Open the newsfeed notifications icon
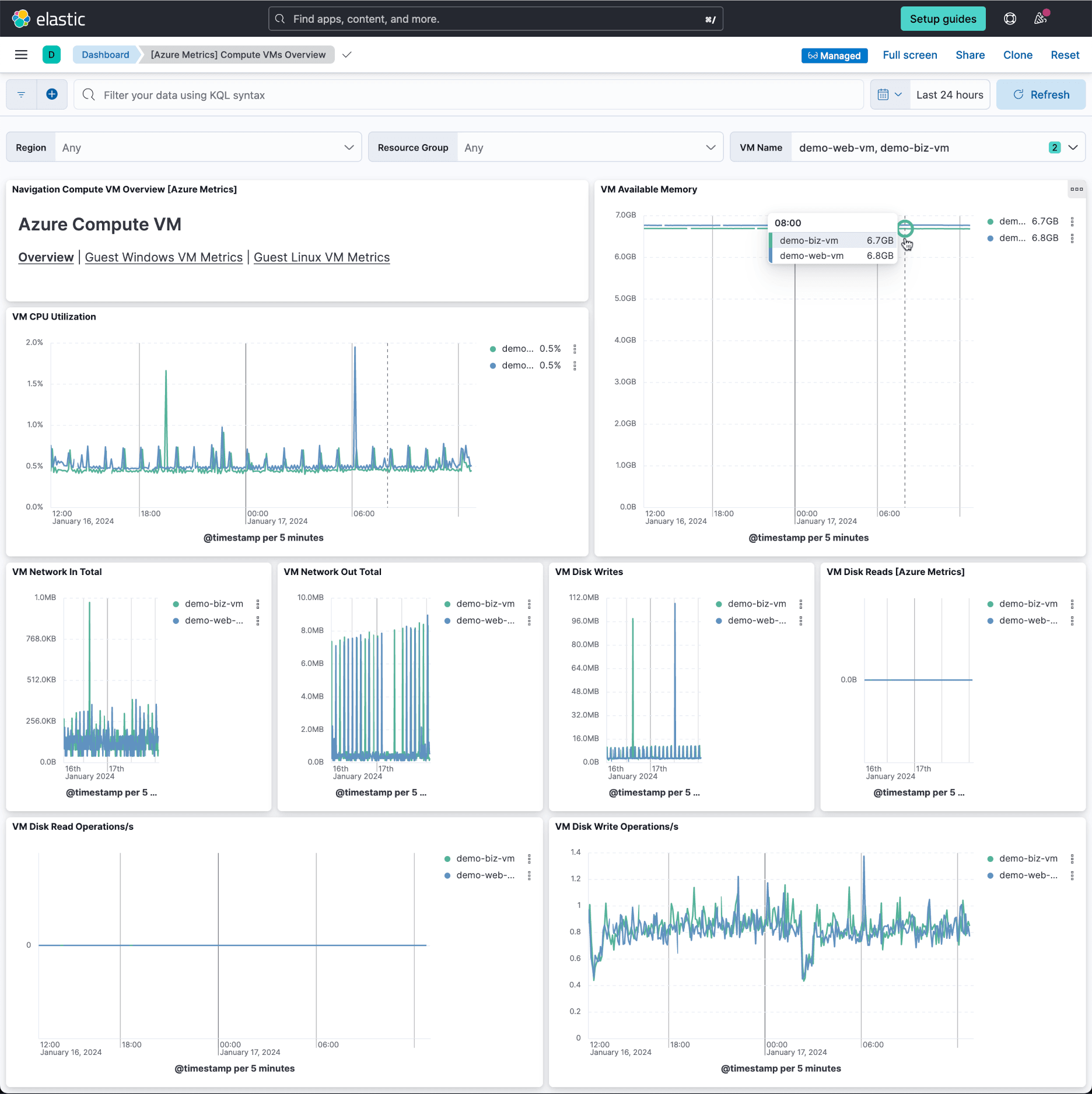The height and width of the screenshot is (1094, 1092). [x=1041, y=19]
